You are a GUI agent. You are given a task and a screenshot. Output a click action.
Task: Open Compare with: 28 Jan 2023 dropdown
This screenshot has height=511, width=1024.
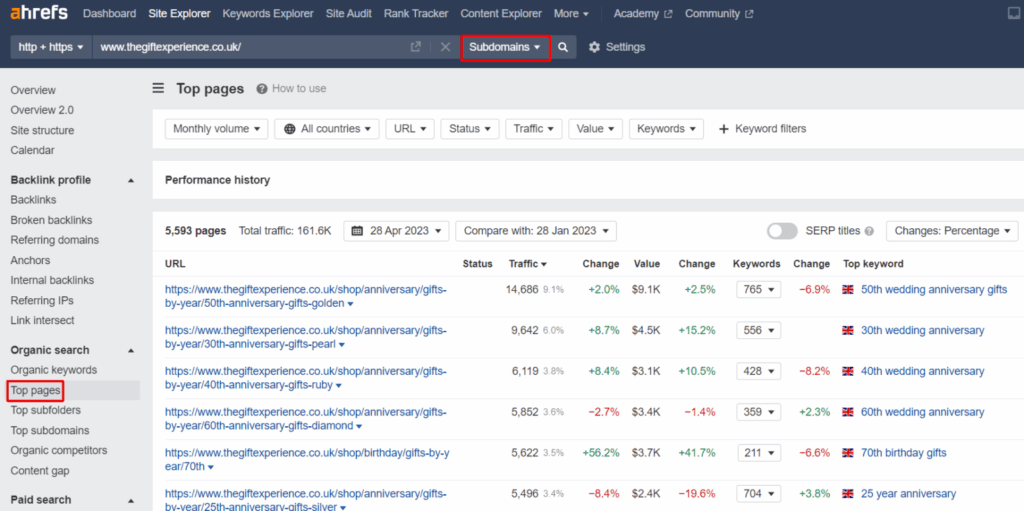[x=536, y=231]
